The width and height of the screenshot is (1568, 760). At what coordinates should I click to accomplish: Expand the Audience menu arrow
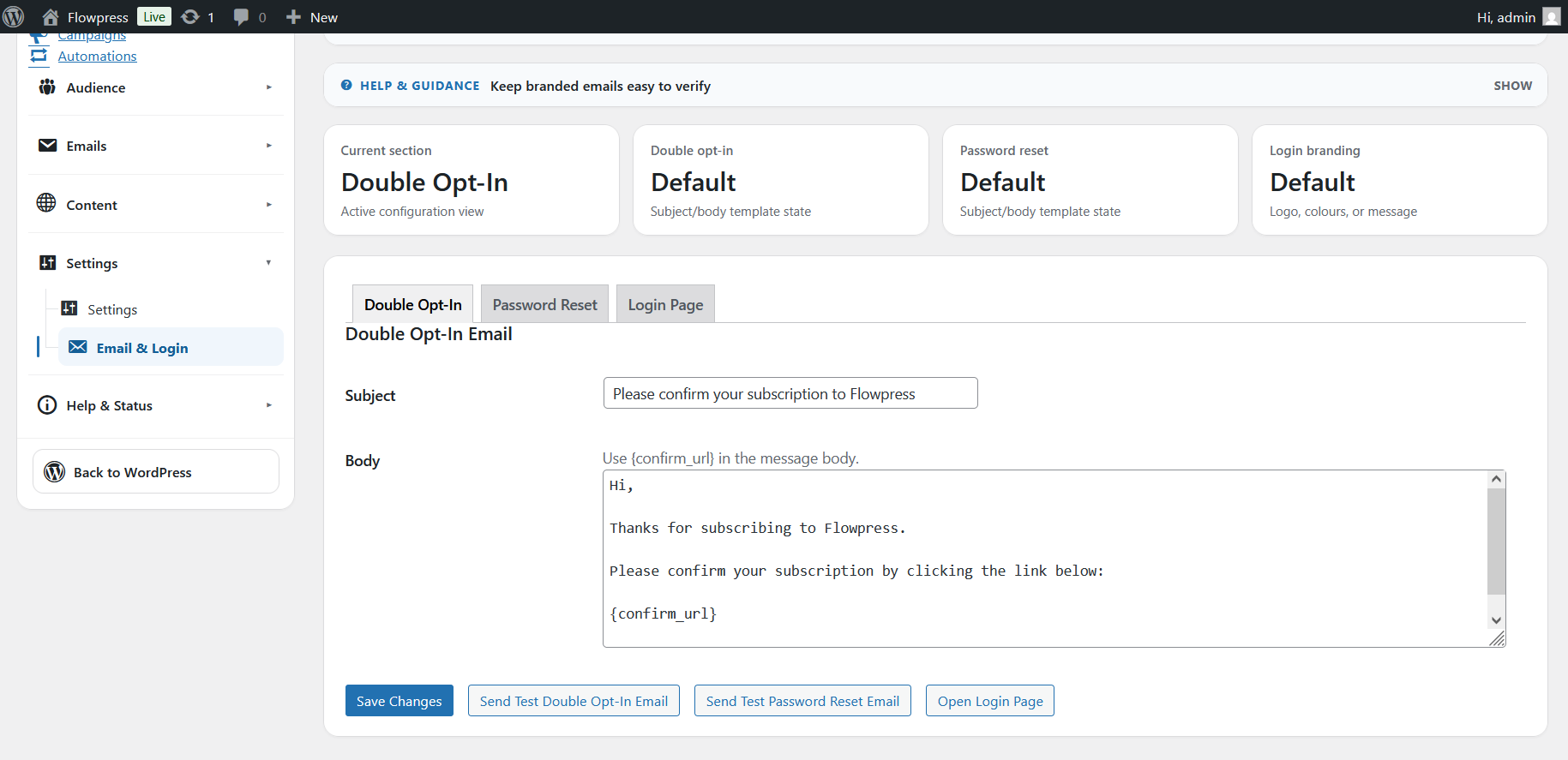click(268, 87)
